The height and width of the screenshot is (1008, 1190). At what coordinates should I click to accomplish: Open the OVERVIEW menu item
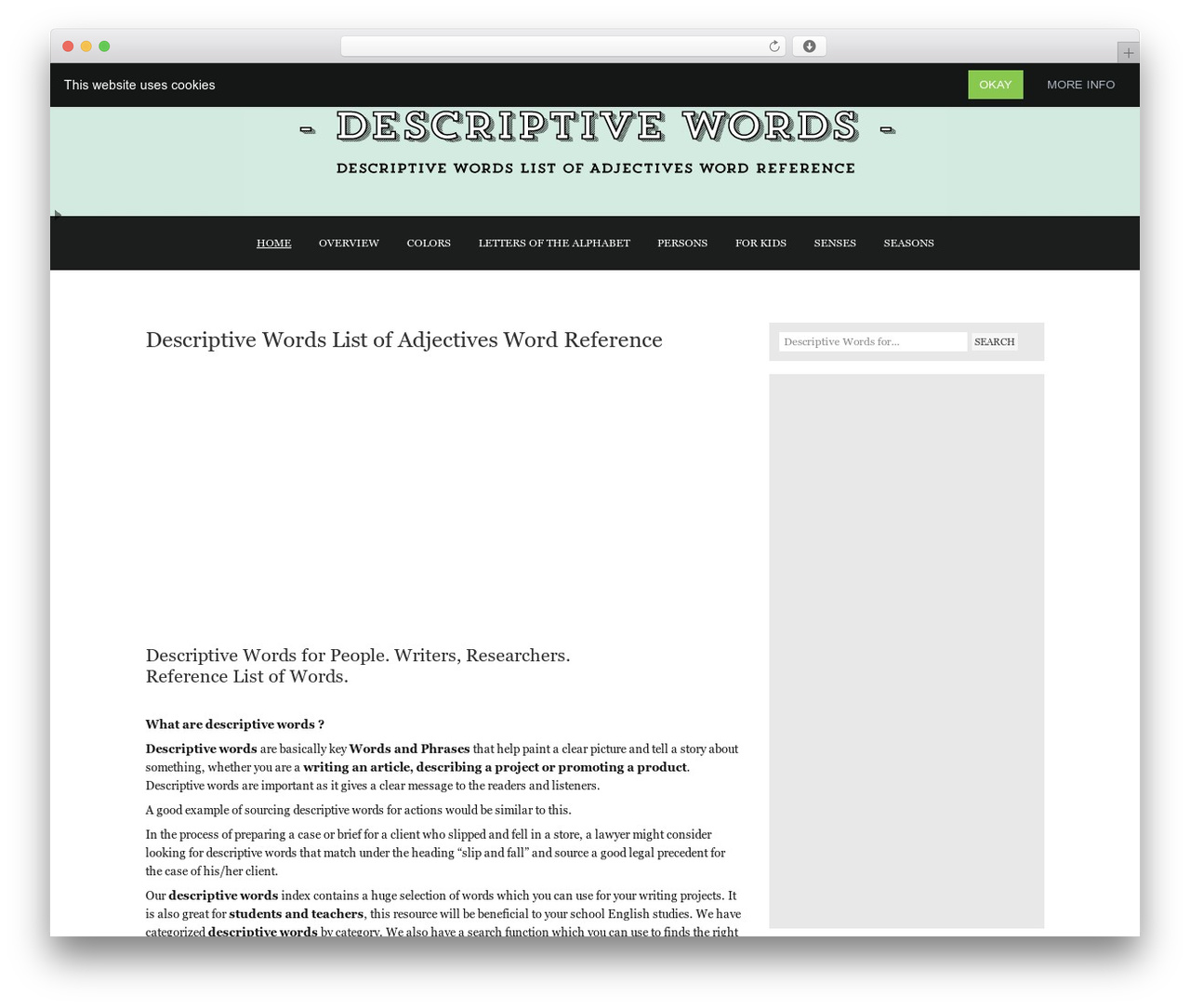tap(349, 244)
